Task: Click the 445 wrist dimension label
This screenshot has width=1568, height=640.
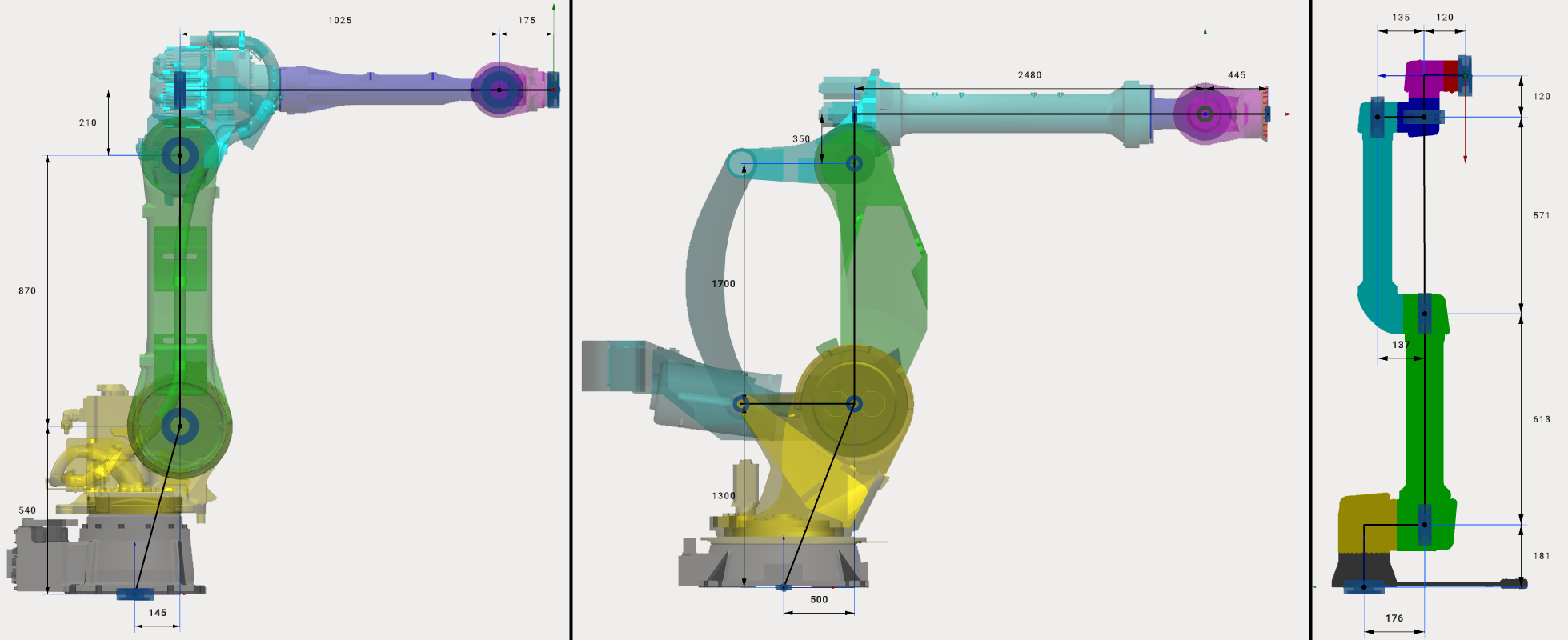Action: coord(1237,74)
